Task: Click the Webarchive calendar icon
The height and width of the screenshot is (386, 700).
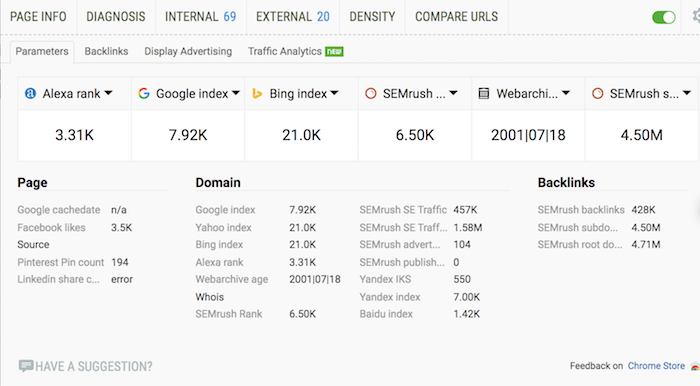Action: point(483,93)
